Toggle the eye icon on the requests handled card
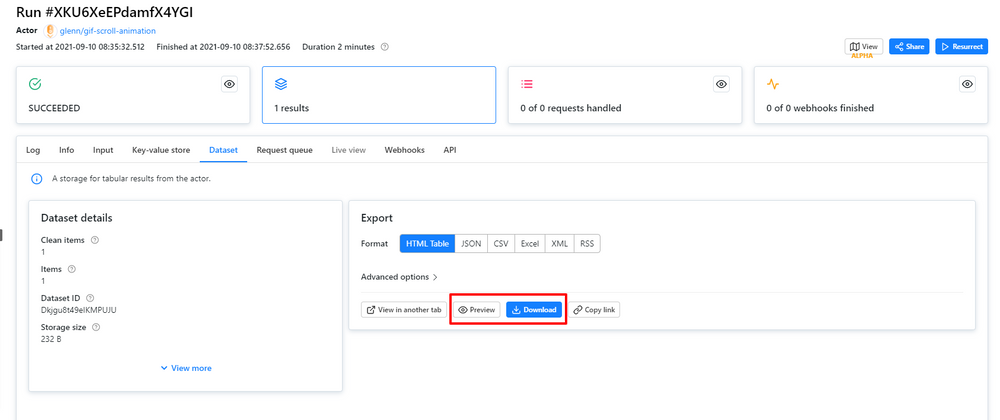 tap(721, 85)
